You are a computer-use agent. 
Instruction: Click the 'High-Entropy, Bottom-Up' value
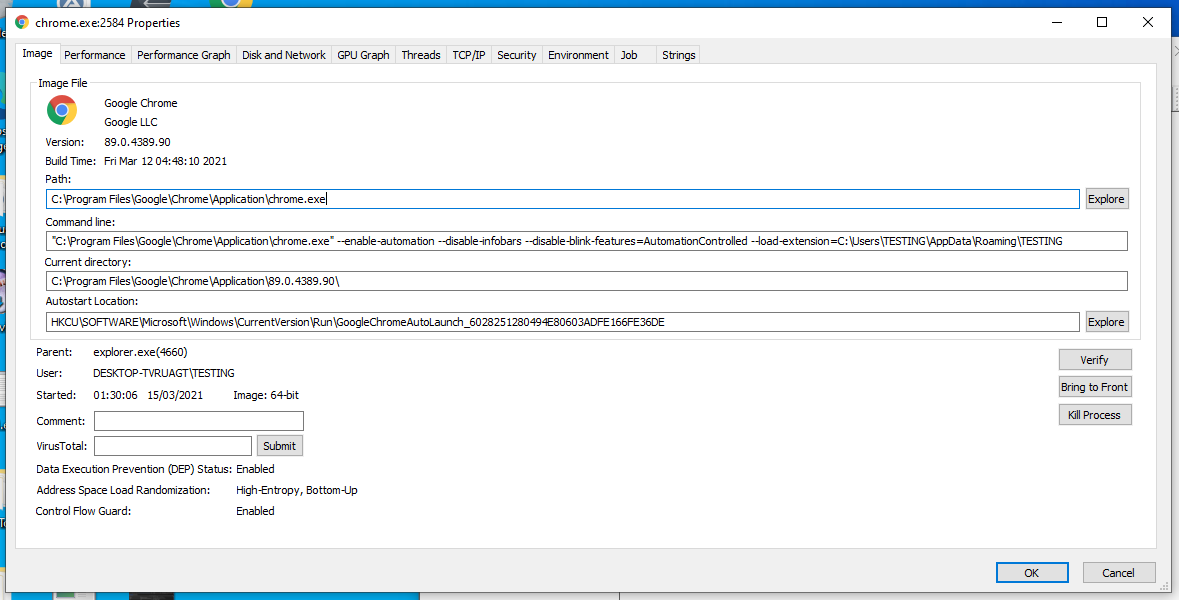(x=297, y=490)
